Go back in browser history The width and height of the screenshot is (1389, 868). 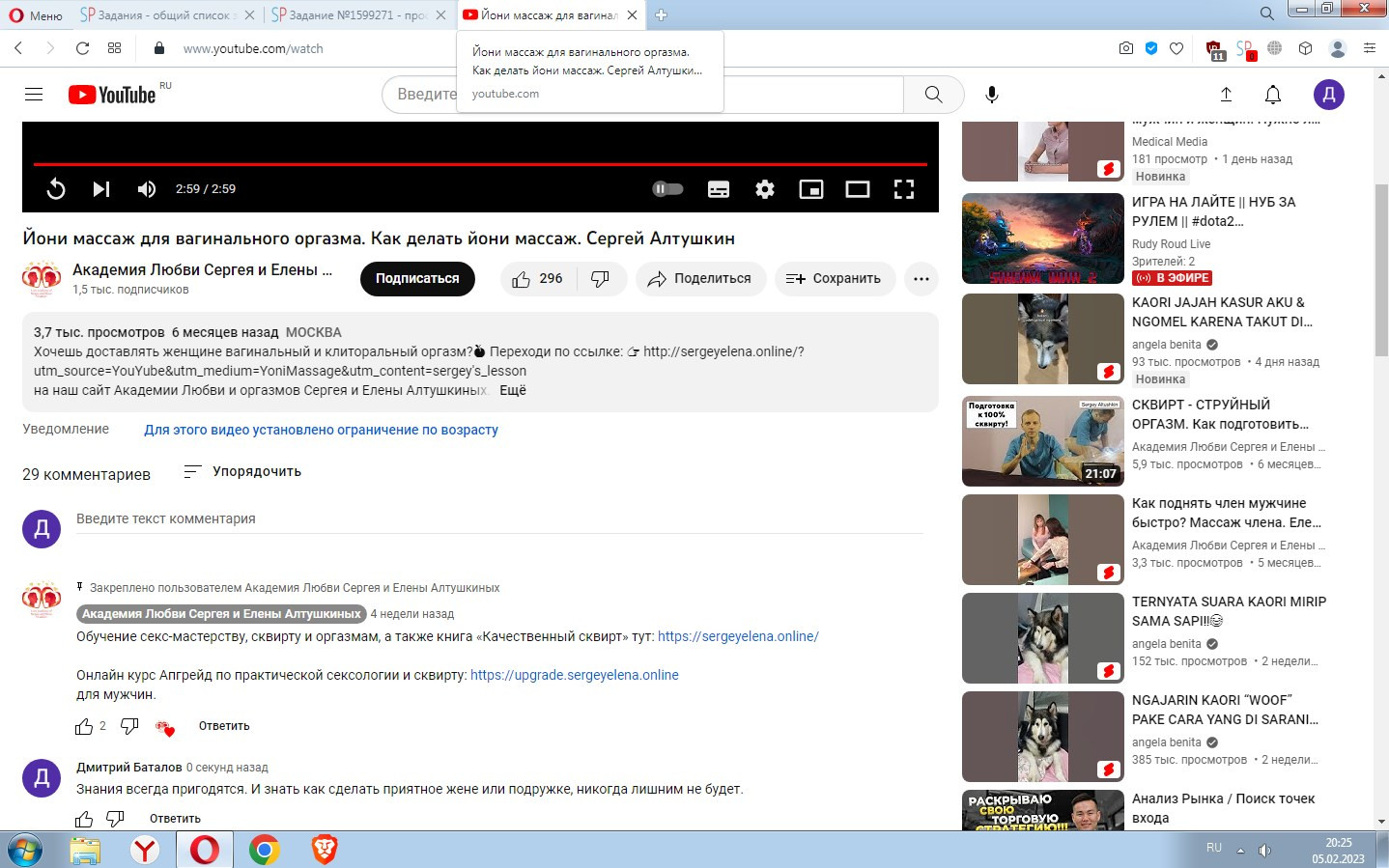(18, 48)
